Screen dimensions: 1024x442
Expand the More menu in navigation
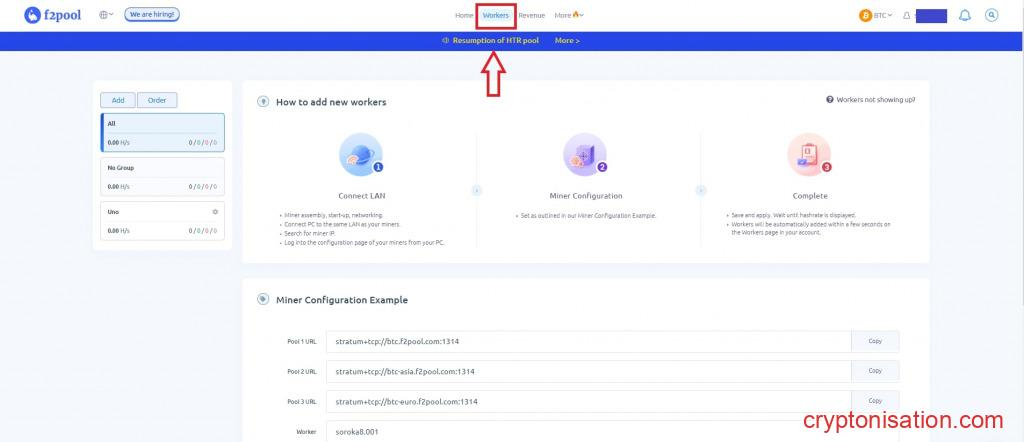[568, 15]
